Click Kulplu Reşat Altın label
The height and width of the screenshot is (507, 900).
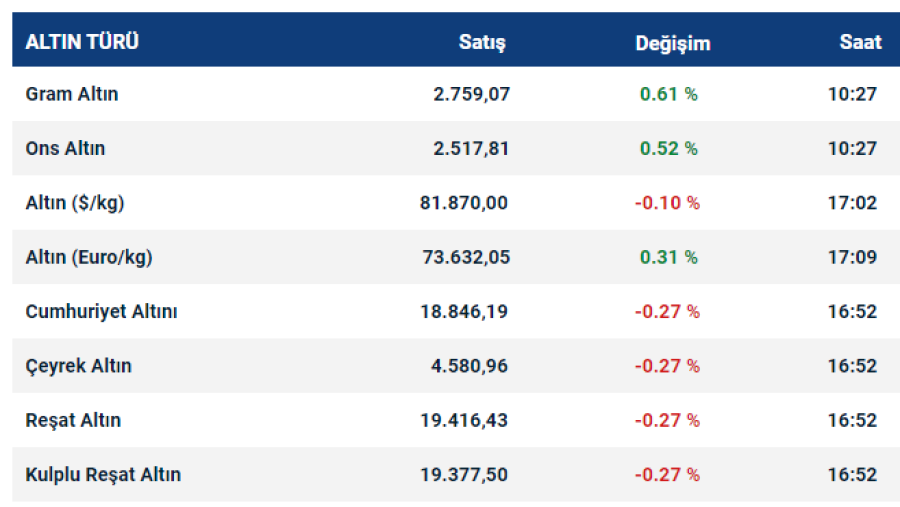[103, 474]
